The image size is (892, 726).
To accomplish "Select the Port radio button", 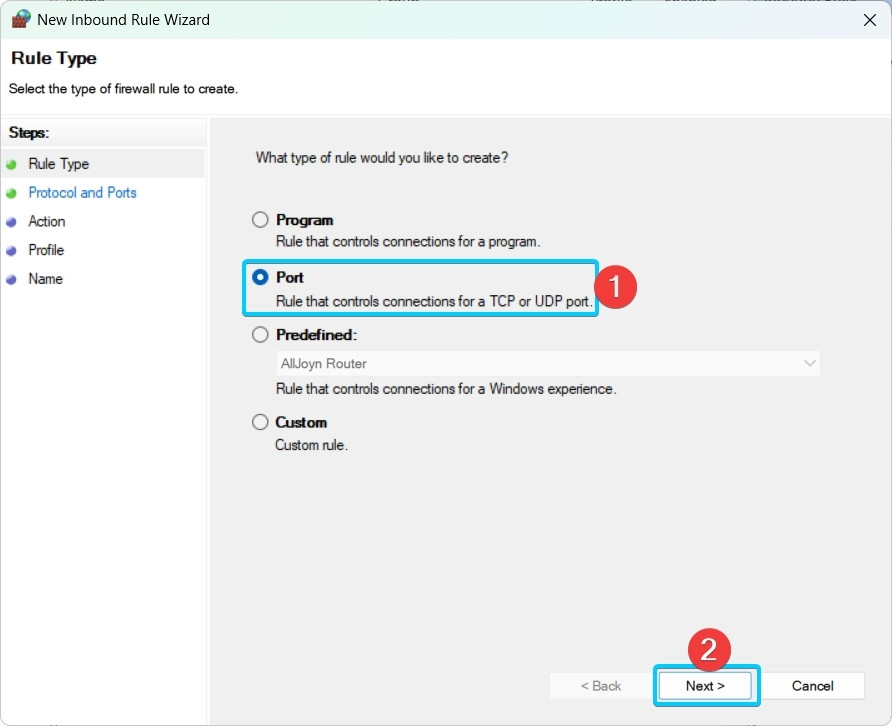I will tap(261, 277).
